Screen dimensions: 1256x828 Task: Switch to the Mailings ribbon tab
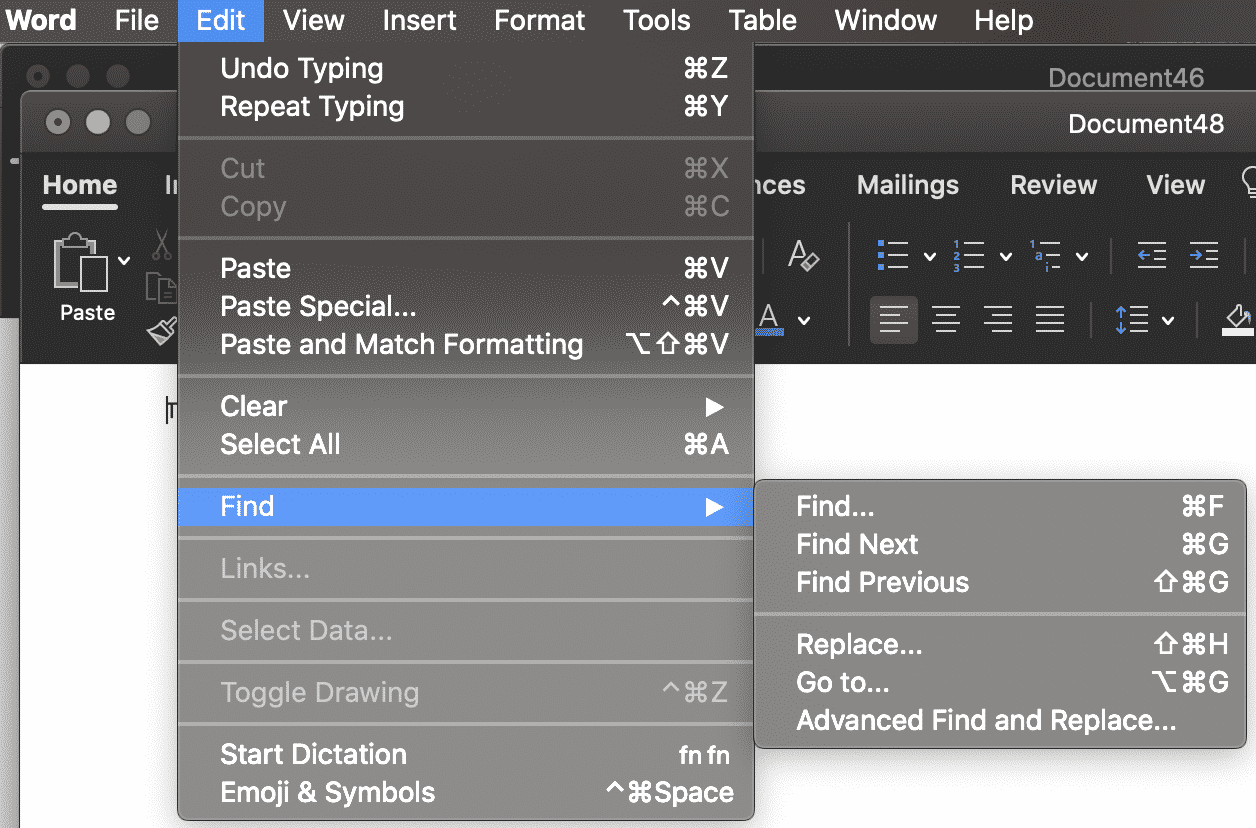coord(907,185)
